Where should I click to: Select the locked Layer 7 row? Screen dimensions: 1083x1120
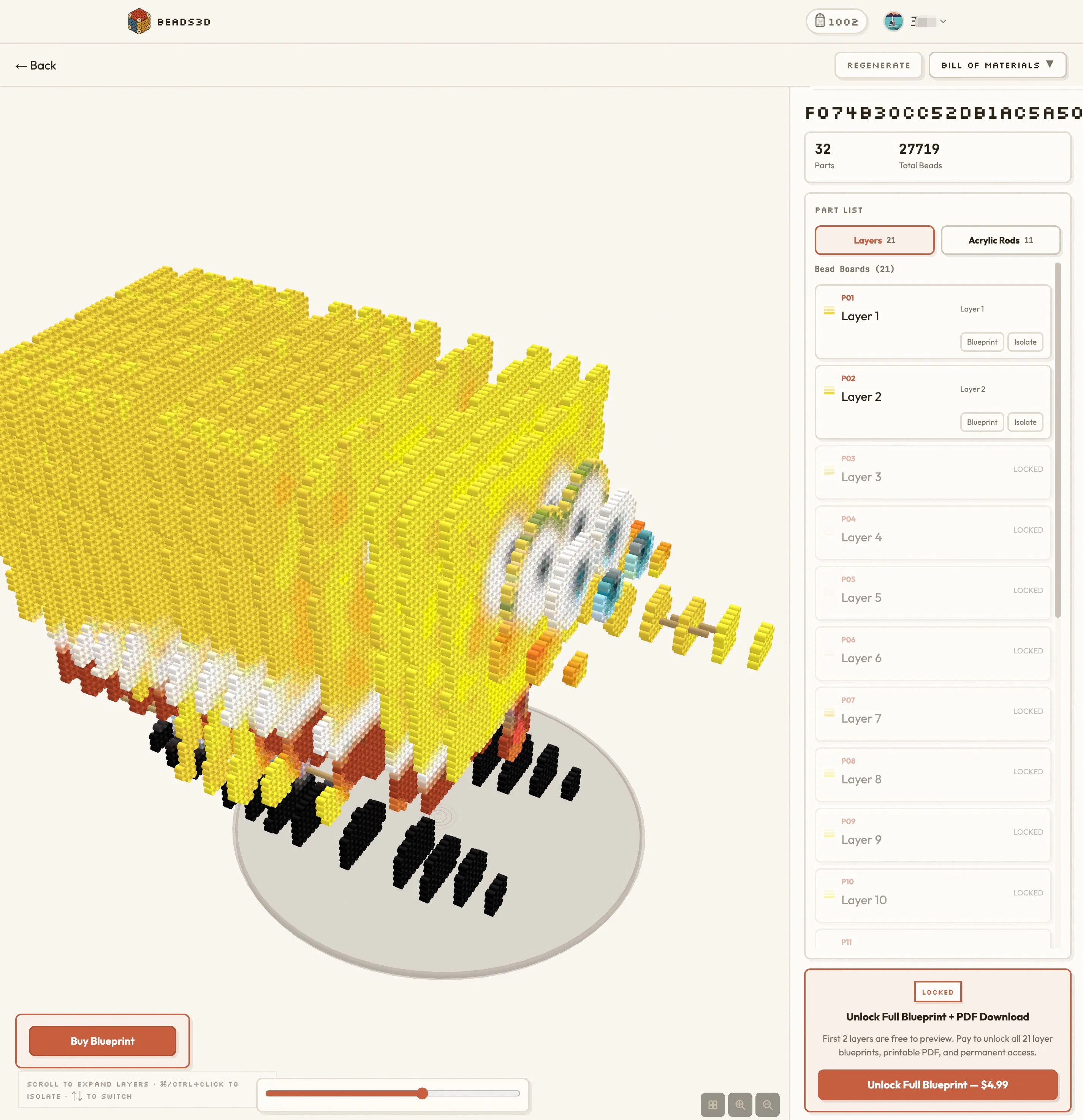[933, 714]
